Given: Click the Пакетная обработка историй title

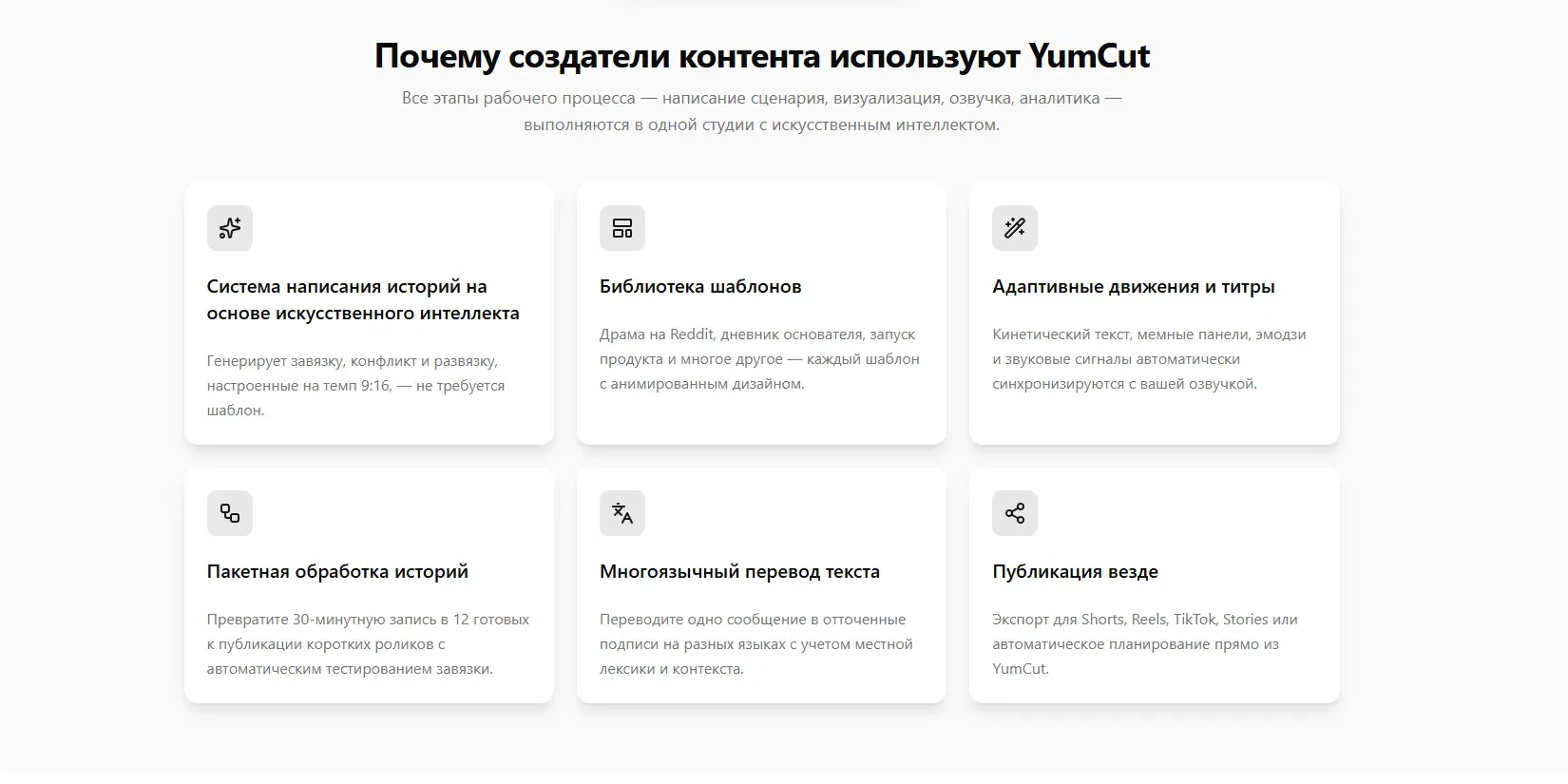Looking at the screenshot, I should click(337, 571).
